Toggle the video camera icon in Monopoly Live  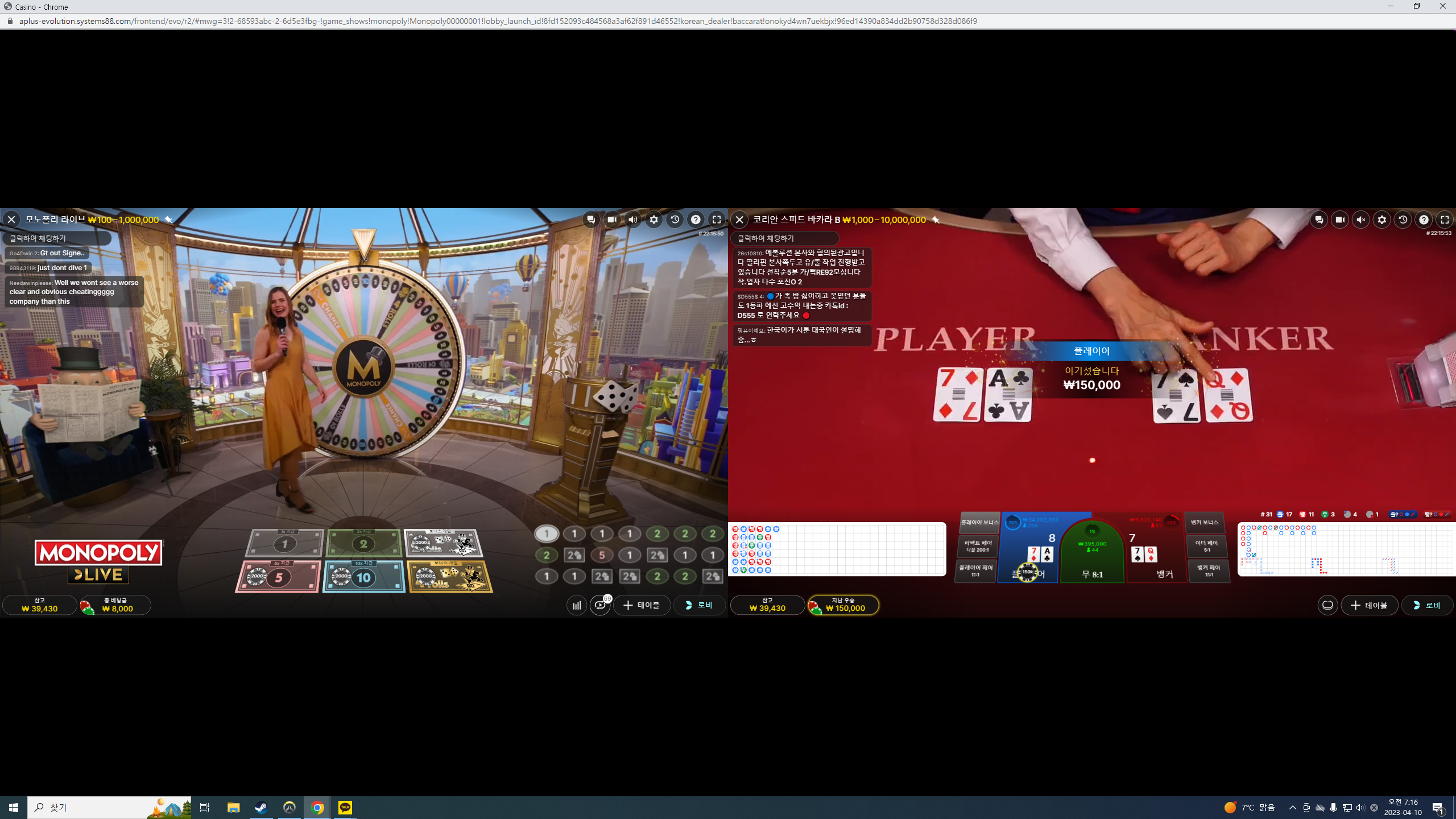[x=612, y=220]
